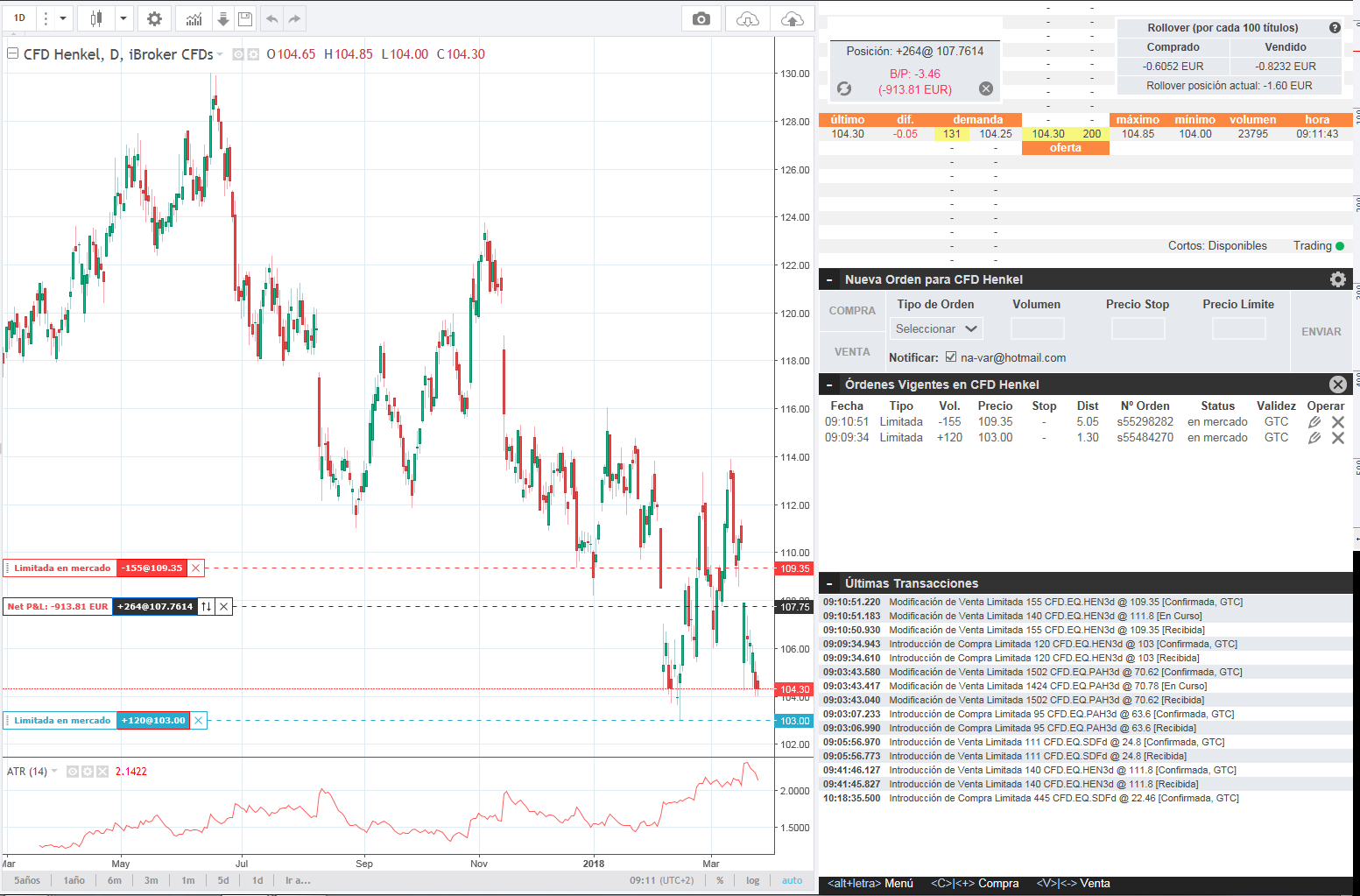
Task: Click the 104.30 oferta price
Action: [x=1048, y=134]
